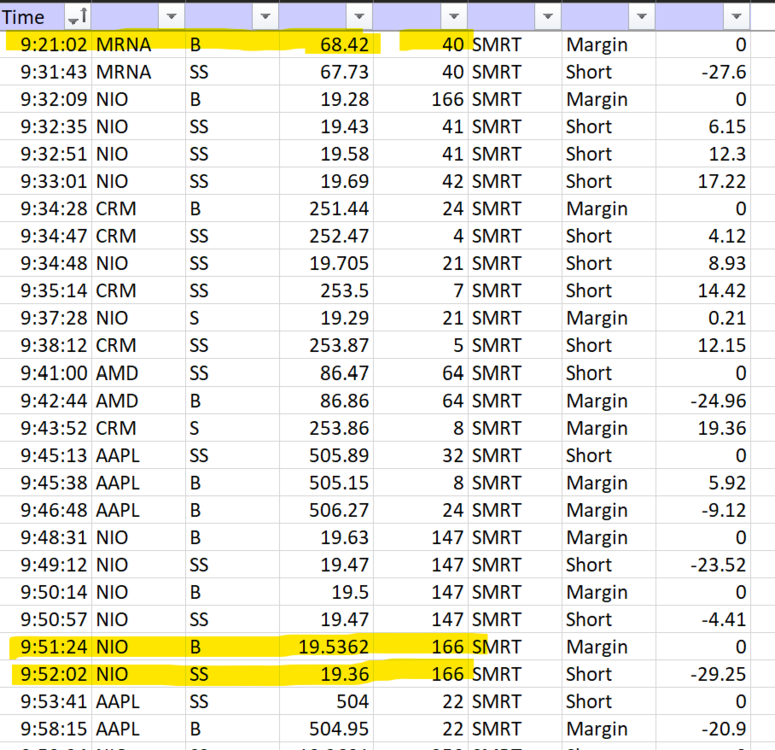The image size is (775, 750).
Task: Select price cell 252.47
Action: tap(326, 236)
